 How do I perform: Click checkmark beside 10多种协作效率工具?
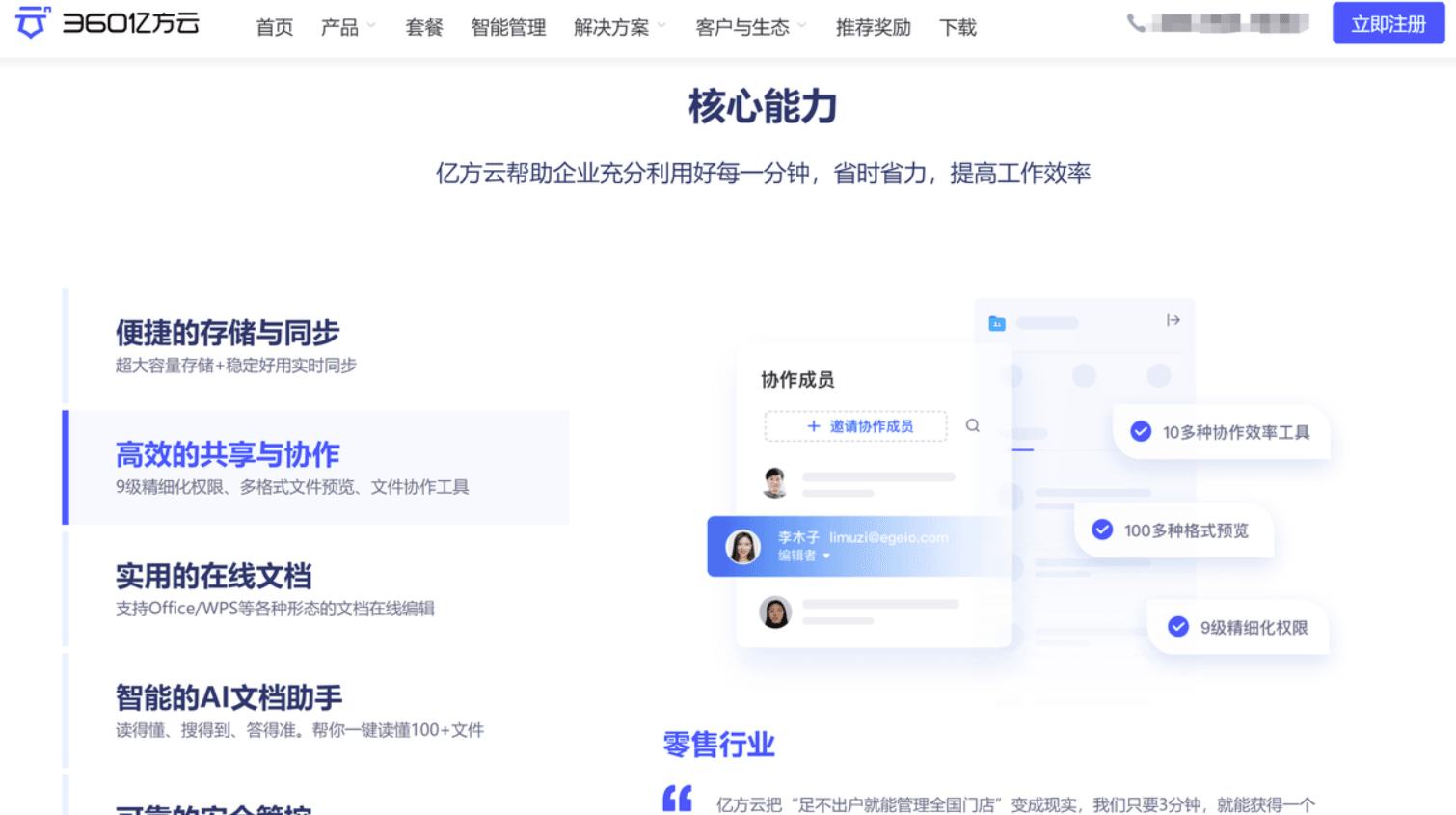(1141, 431)
